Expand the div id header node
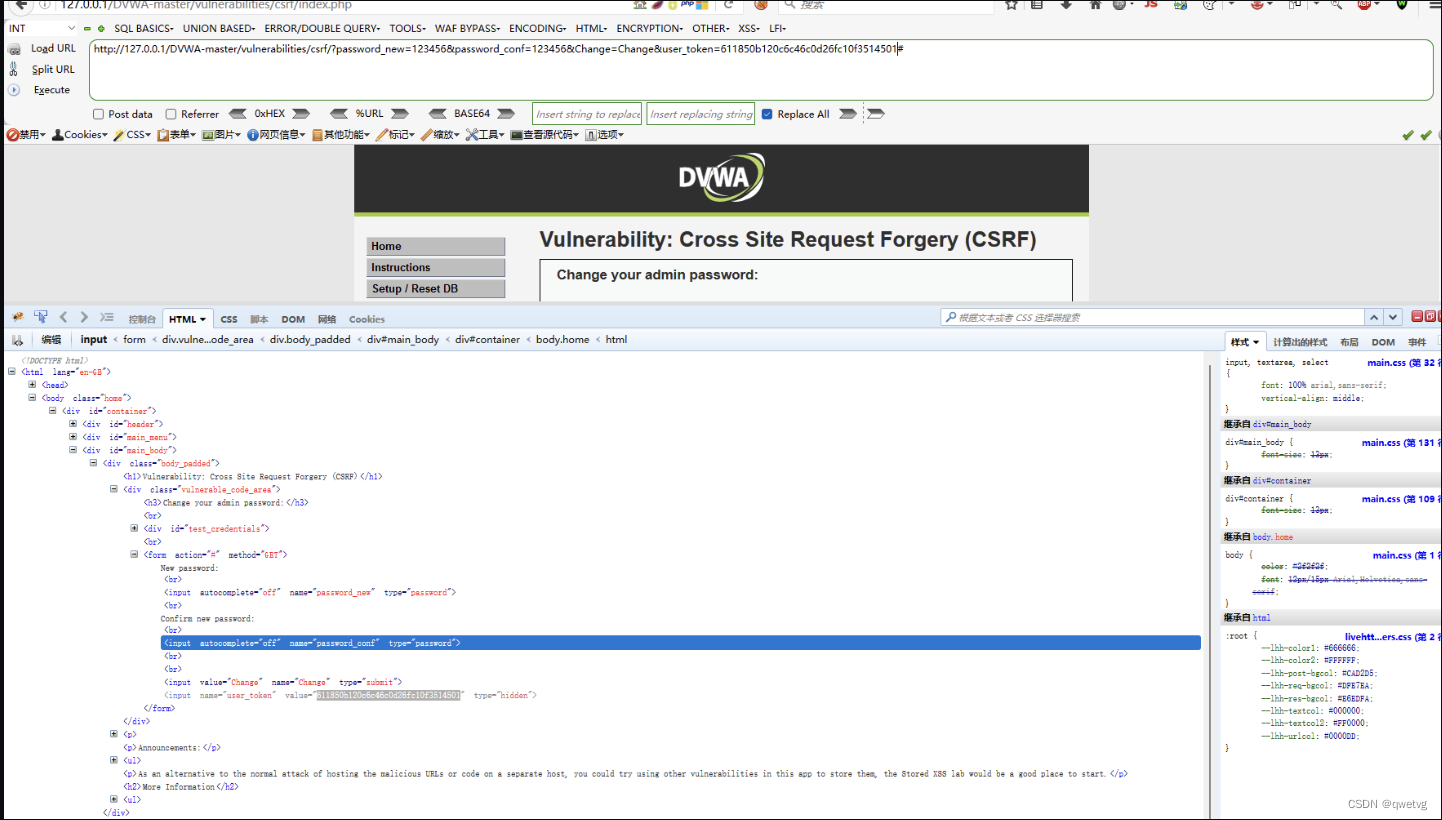The image size is (1442, 820). pyautogui.click(x=73, y=424)
